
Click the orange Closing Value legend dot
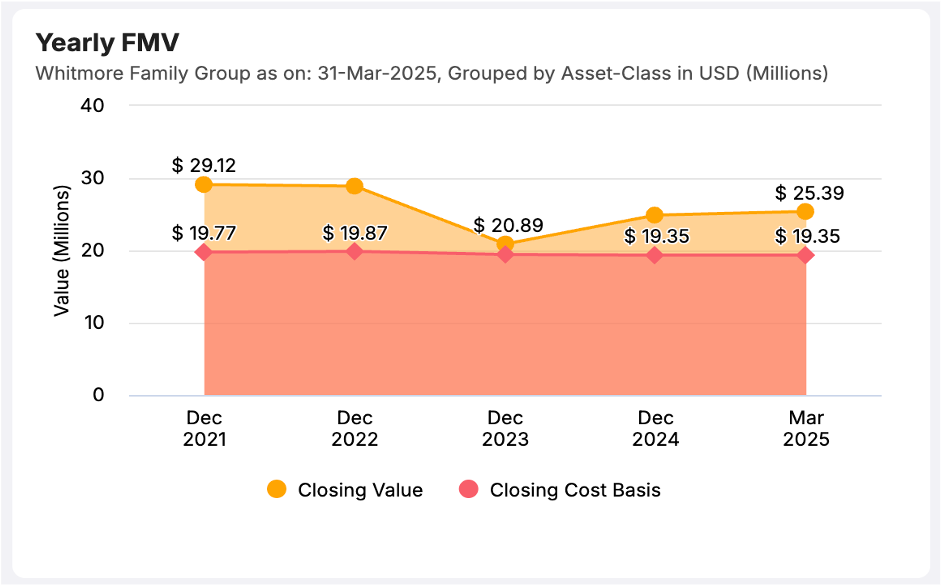coord(277,489)
